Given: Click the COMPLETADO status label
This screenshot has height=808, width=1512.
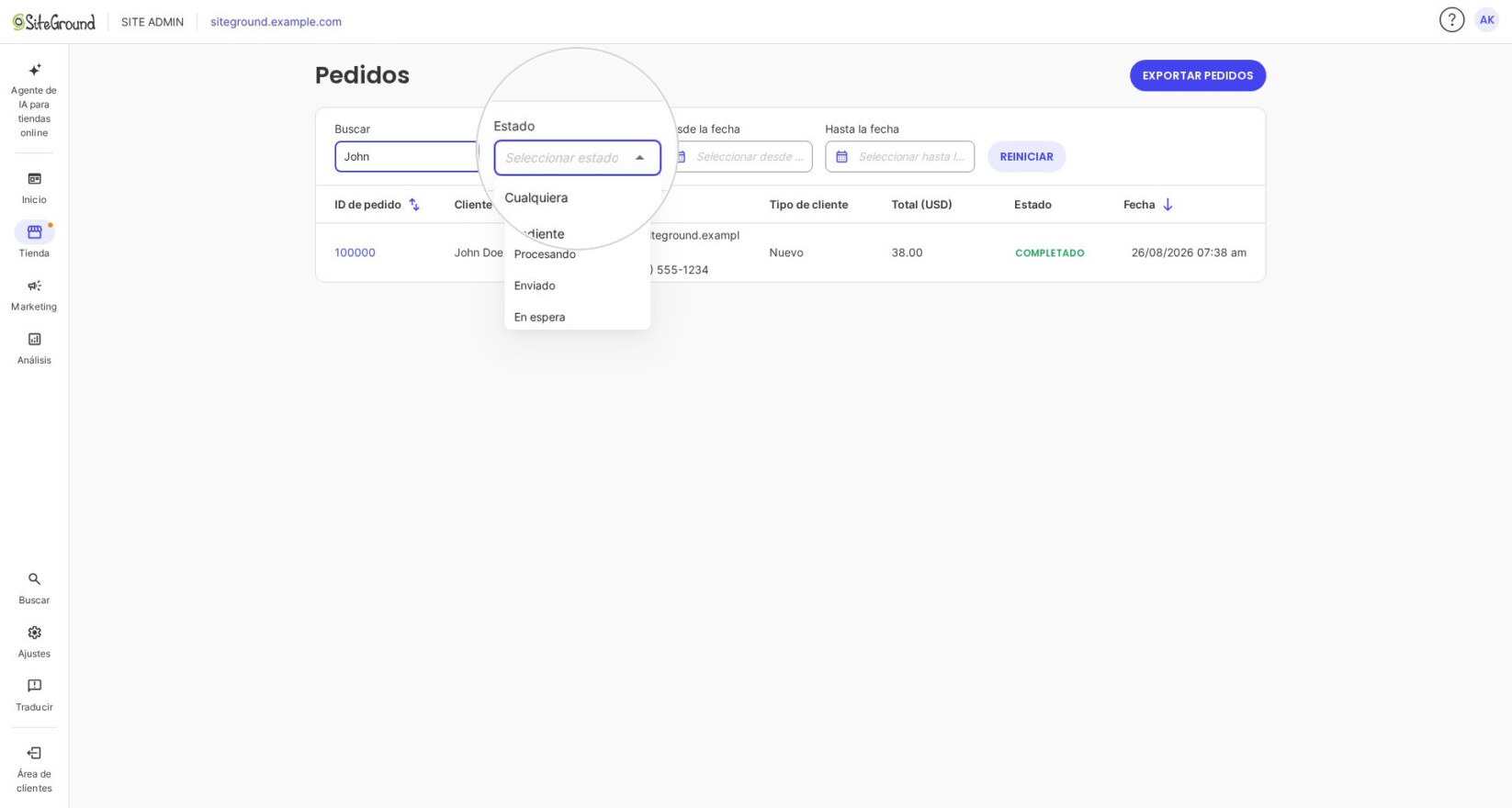Looking at the screenshot, I should [x=1050, y=253].
